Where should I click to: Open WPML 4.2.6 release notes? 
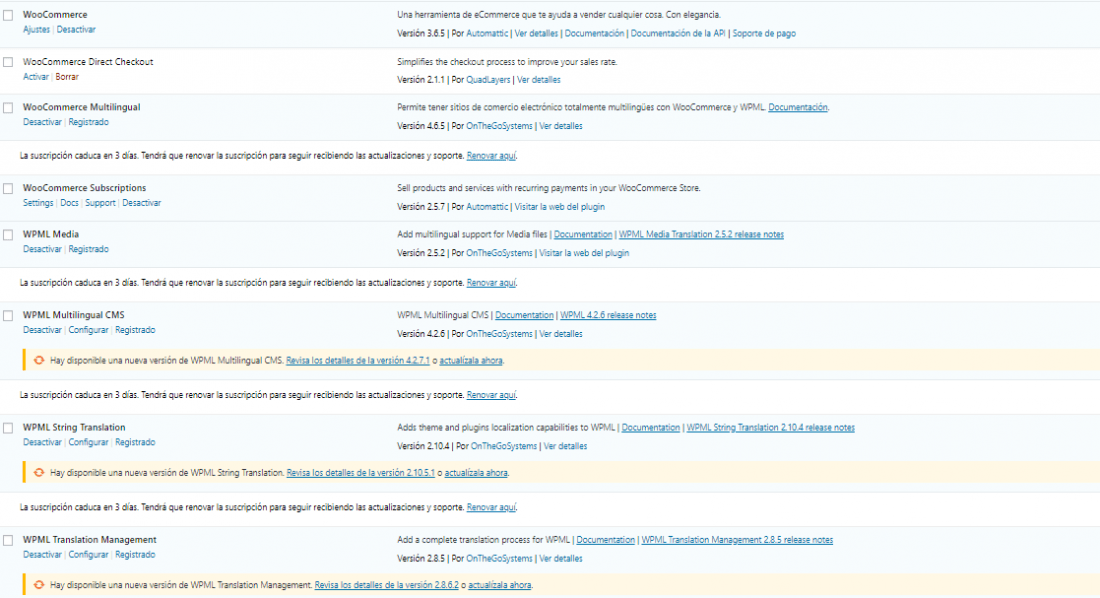(608, 315)
